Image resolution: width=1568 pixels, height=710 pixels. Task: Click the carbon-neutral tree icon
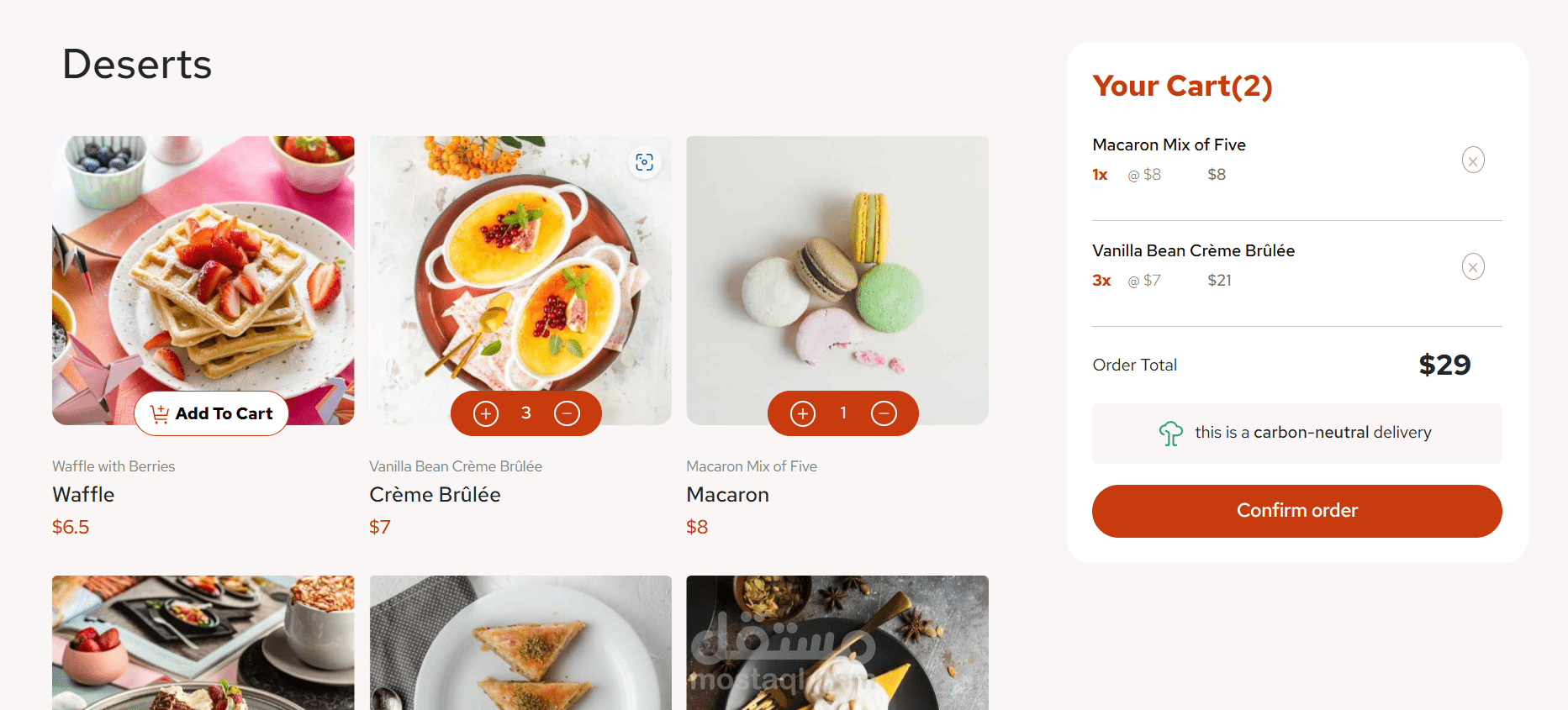(1170, 434)
